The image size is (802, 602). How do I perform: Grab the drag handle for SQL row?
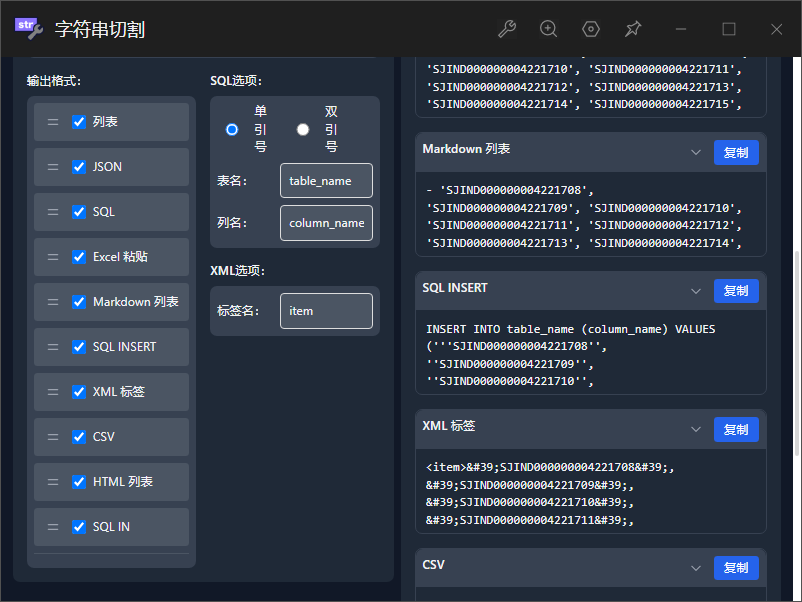(53, 212)
